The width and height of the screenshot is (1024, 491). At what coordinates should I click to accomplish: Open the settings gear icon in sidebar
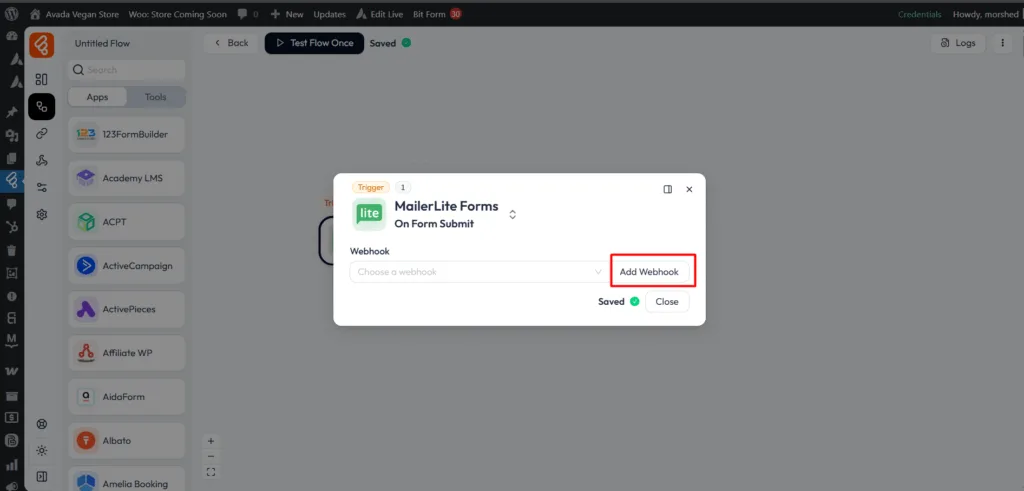[x=42, y=214]
